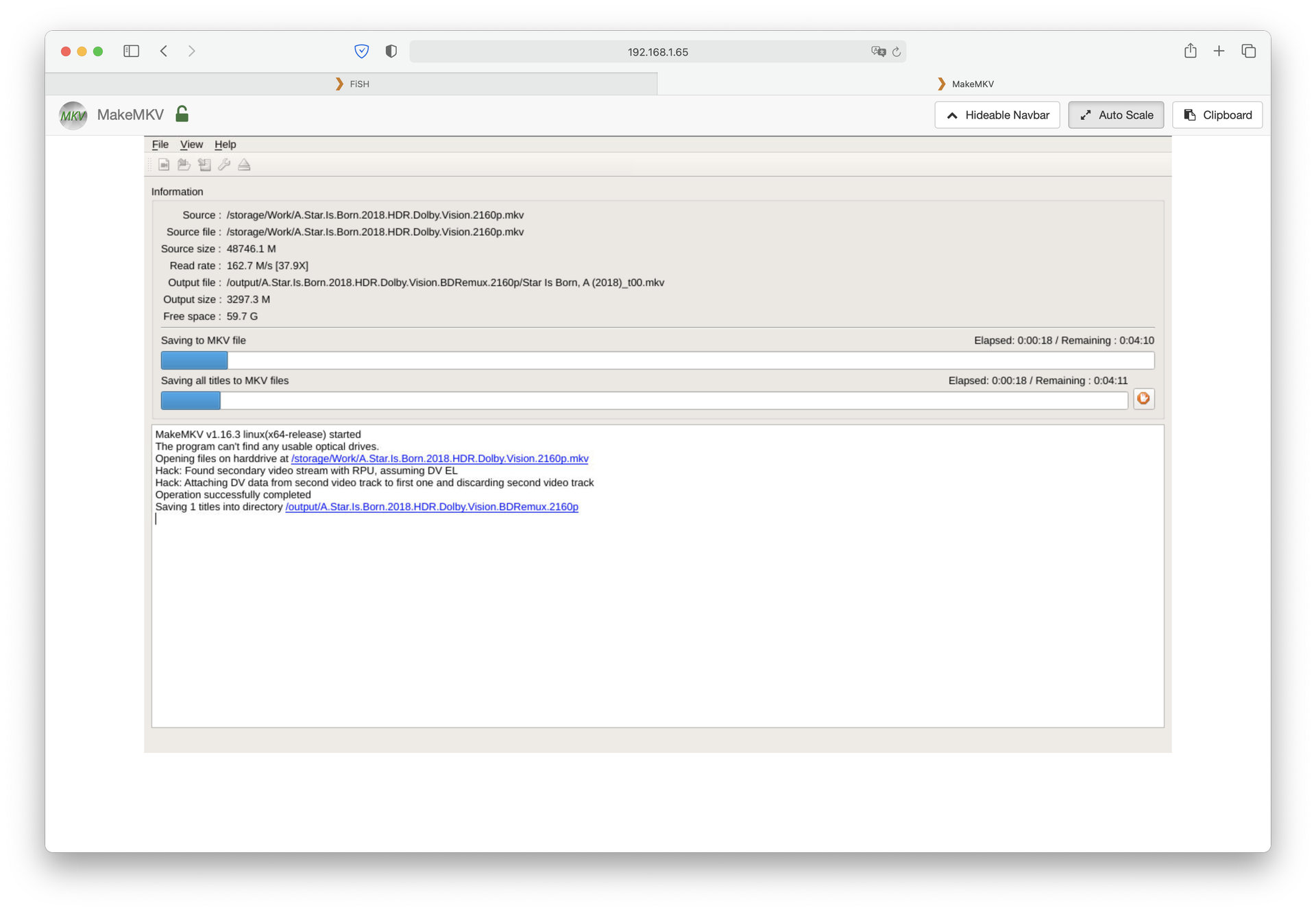The image size is (1316, 912).
Task: Collapse the Hideable Navbar
Action: tap(997, 115)
